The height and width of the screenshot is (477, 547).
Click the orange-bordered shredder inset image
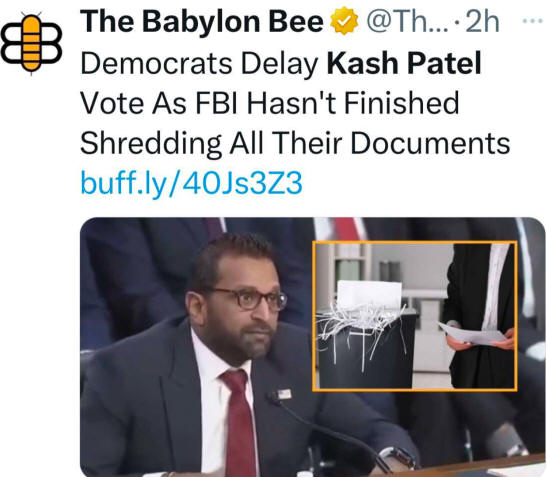point(415,316)
